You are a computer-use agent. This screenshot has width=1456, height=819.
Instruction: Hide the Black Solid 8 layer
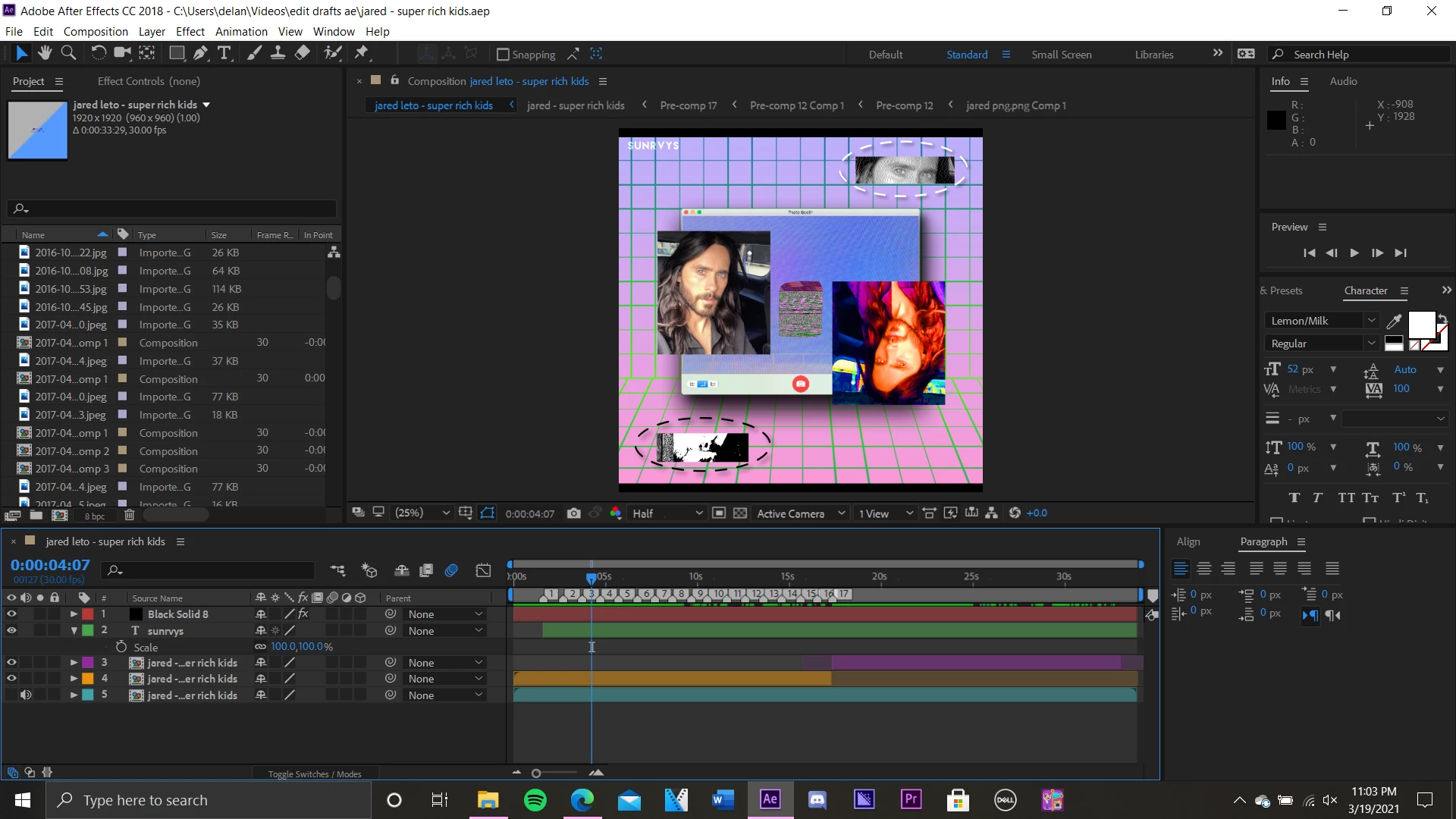click(x=11, y=614)
